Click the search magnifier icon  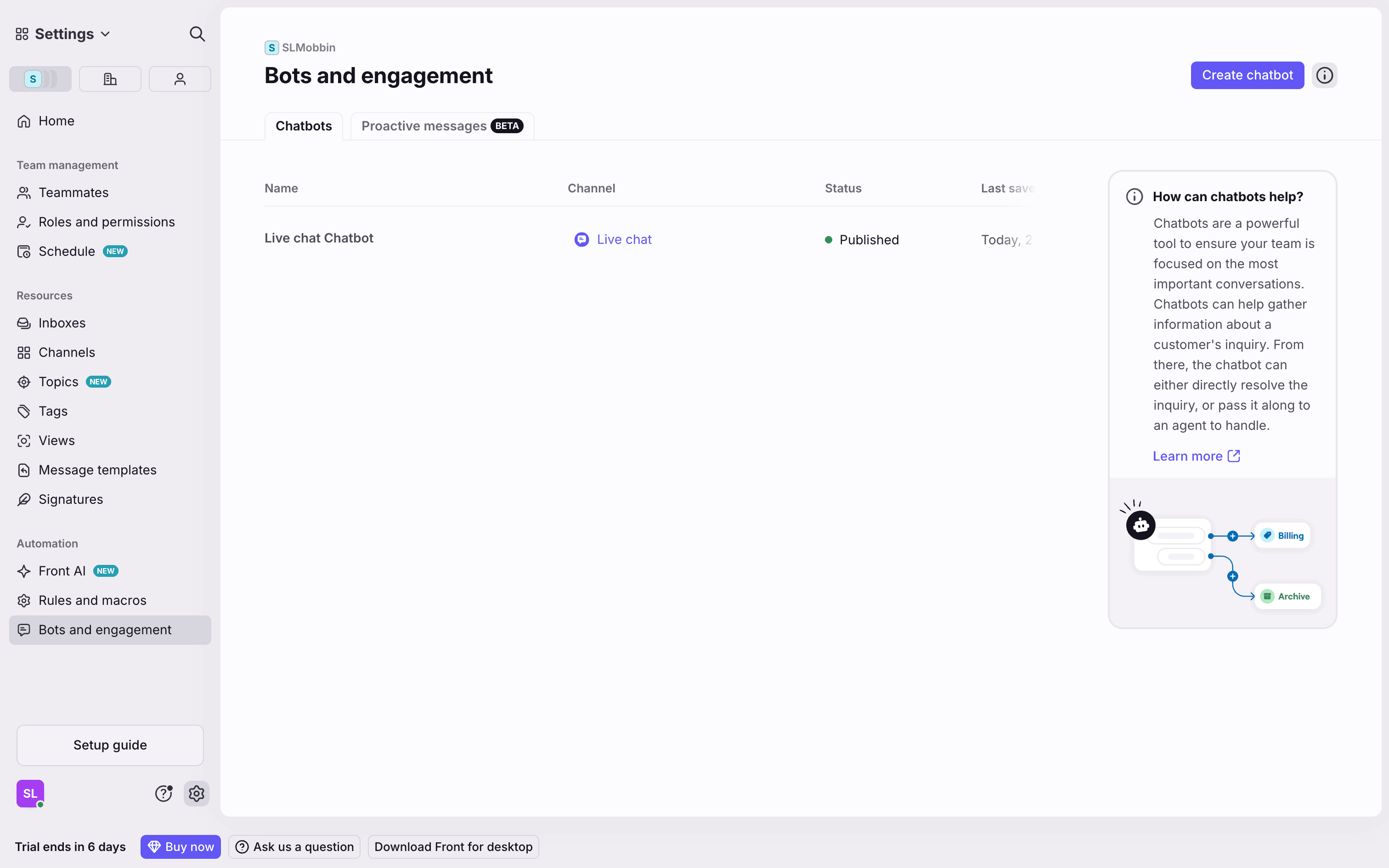pos(197,34)
